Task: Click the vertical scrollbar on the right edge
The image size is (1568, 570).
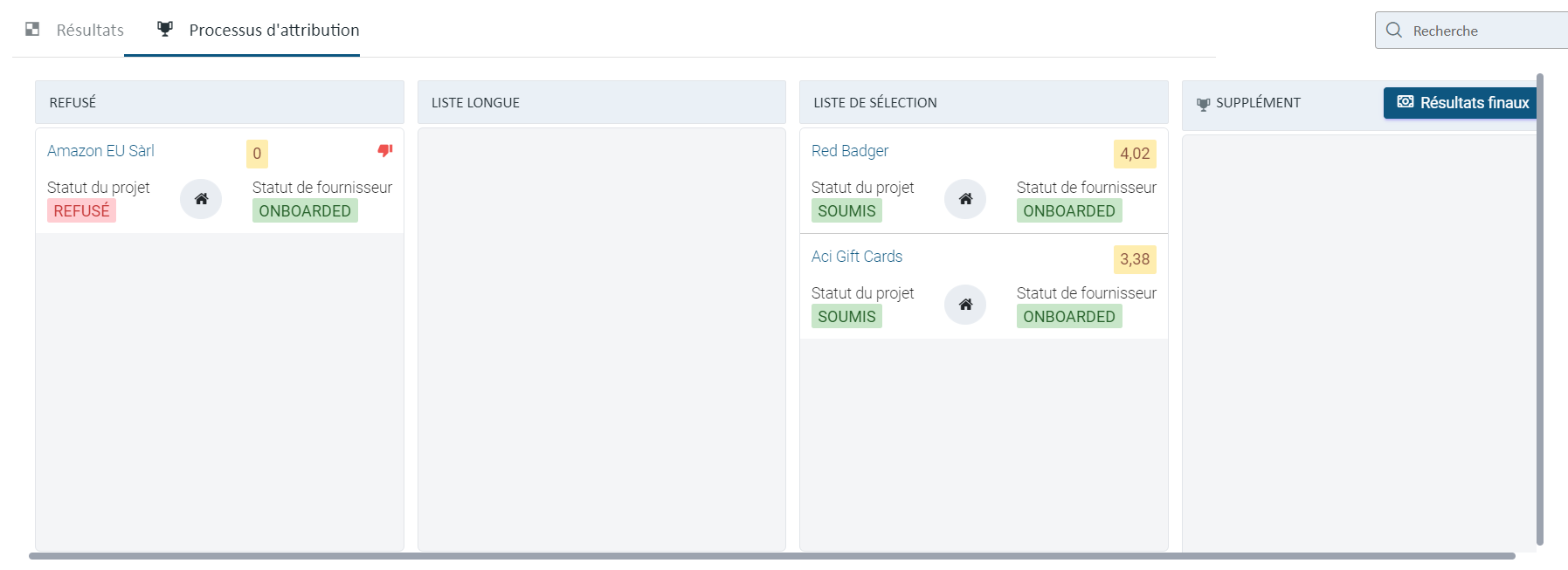Action: (1540, 309)
